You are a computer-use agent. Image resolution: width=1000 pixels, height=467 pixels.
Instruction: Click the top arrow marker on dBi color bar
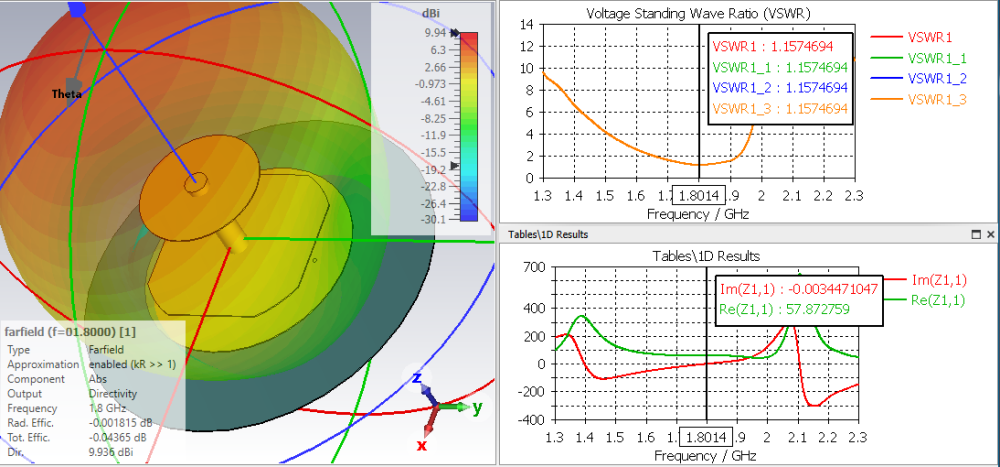tap(455, 33)
